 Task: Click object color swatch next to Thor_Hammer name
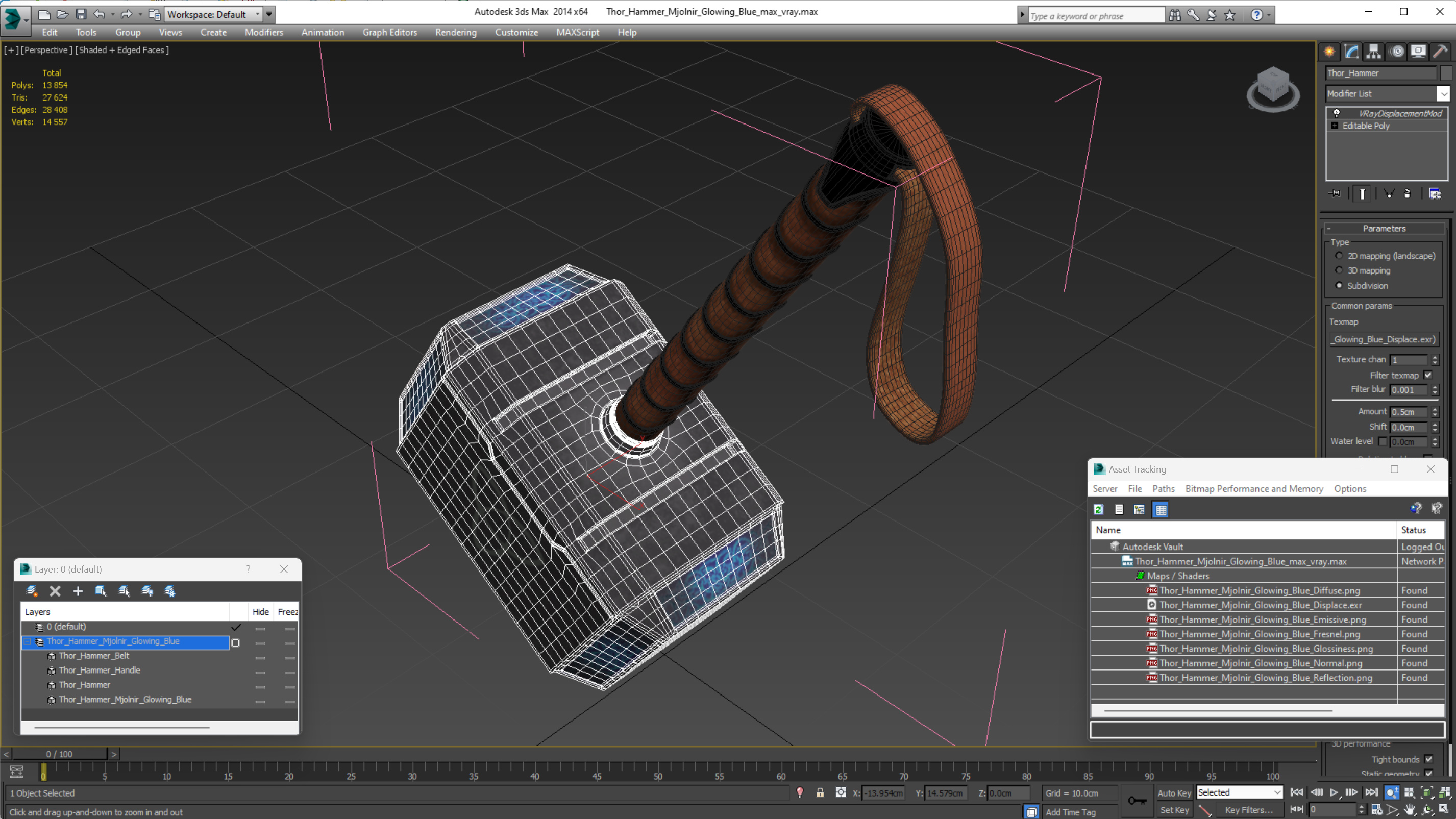(x=1446, y=72)
